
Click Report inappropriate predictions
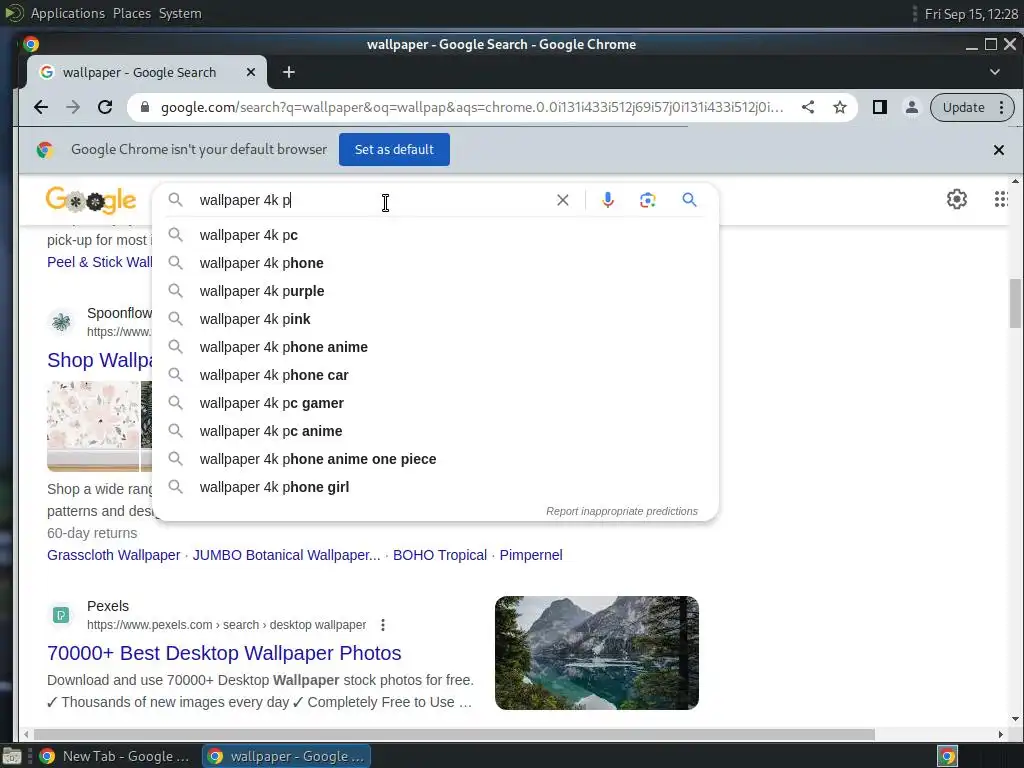(622, 511)
